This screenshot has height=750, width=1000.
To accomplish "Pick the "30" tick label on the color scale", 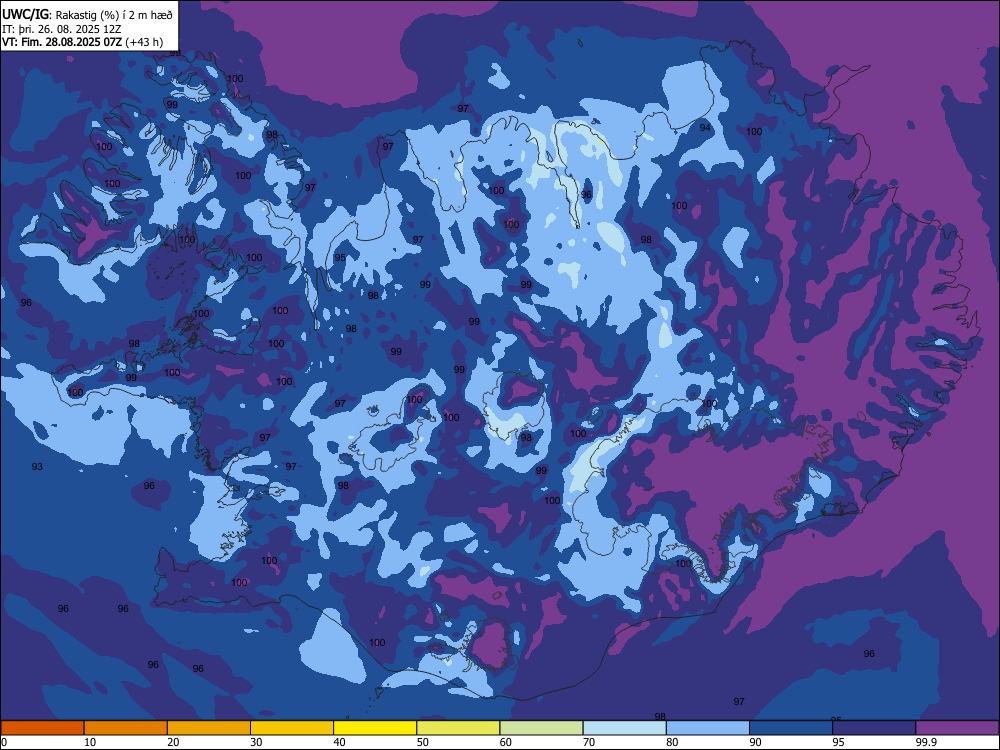I will click(256, 742).
